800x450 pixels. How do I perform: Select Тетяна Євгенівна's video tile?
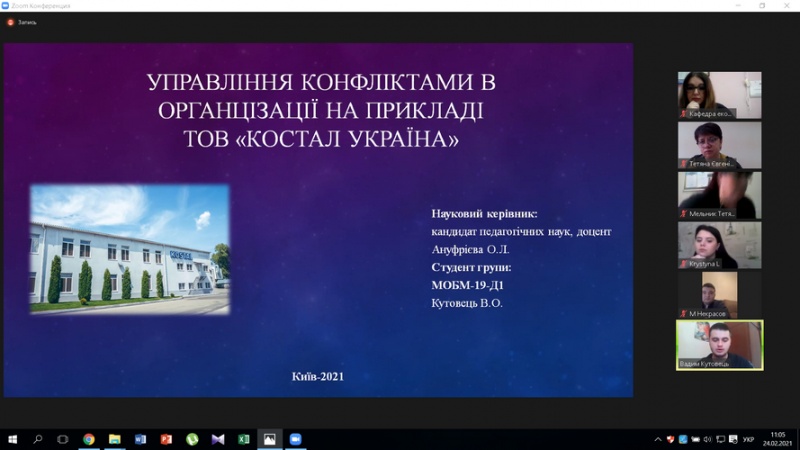719,145
